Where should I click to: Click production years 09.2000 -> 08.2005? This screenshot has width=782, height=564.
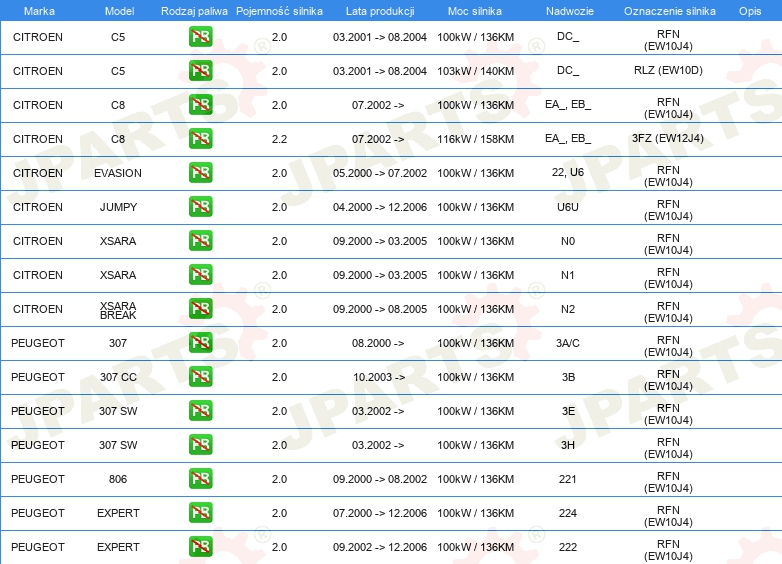(x=380, y=309)
